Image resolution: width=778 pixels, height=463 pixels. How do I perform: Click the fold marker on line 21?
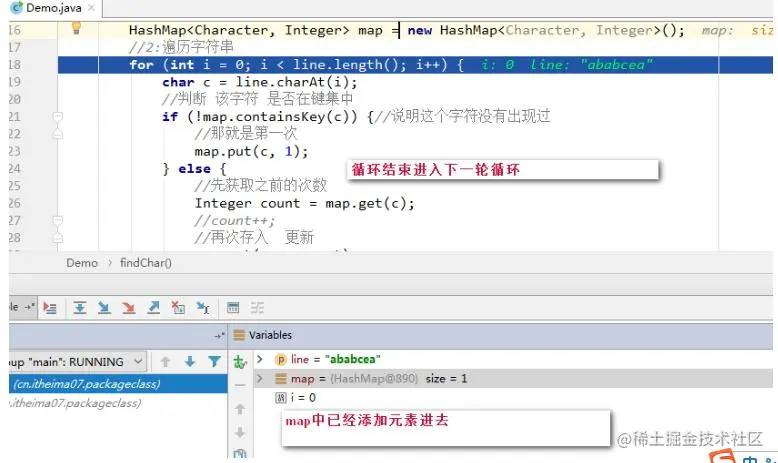pos(58,117)
